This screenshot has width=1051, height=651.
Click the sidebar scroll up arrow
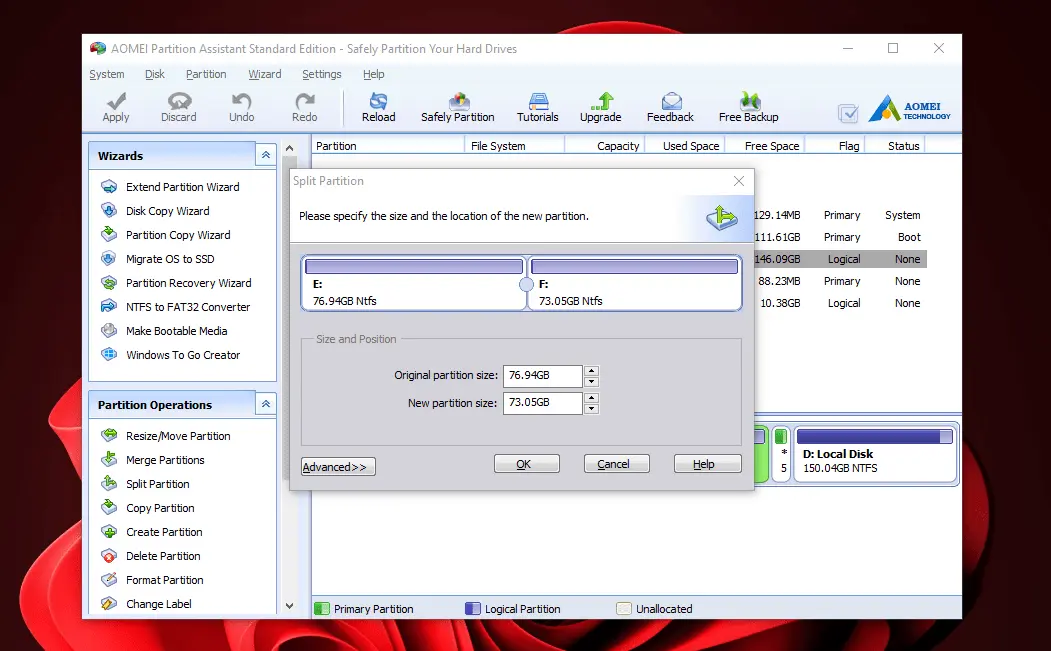coord(290,148)
